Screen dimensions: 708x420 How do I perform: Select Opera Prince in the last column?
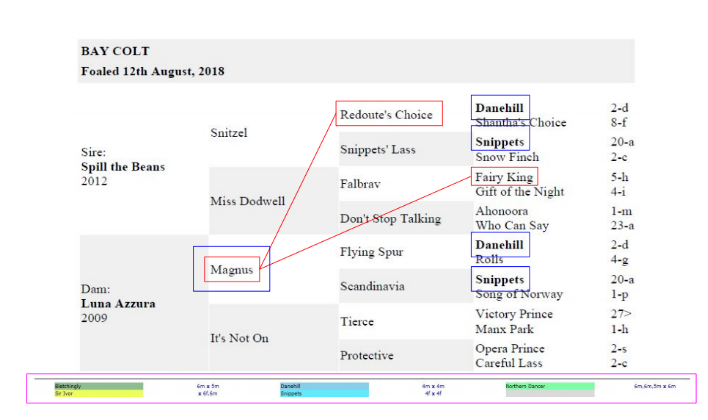(510, 349)
